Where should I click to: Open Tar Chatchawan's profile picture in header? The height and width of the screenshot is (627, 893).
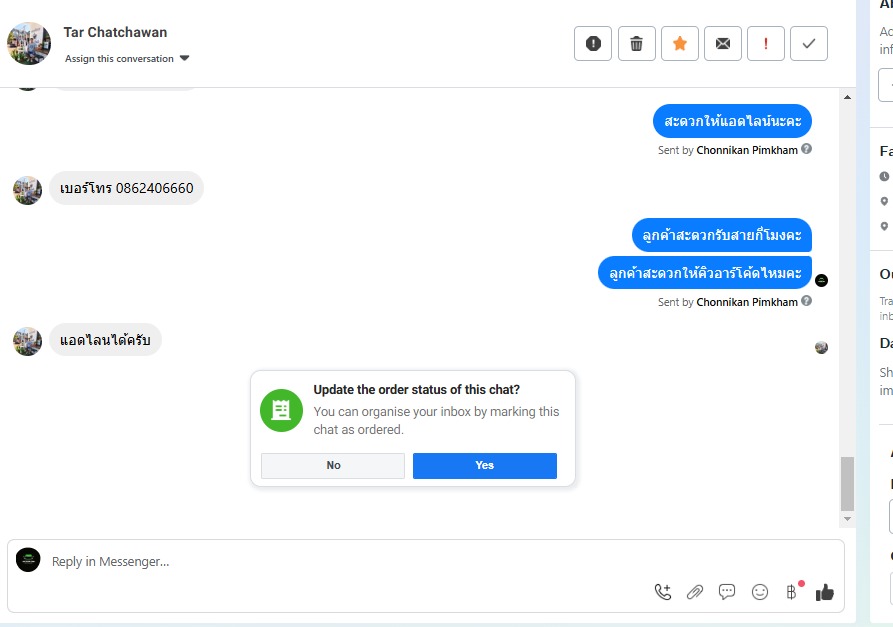28,43
